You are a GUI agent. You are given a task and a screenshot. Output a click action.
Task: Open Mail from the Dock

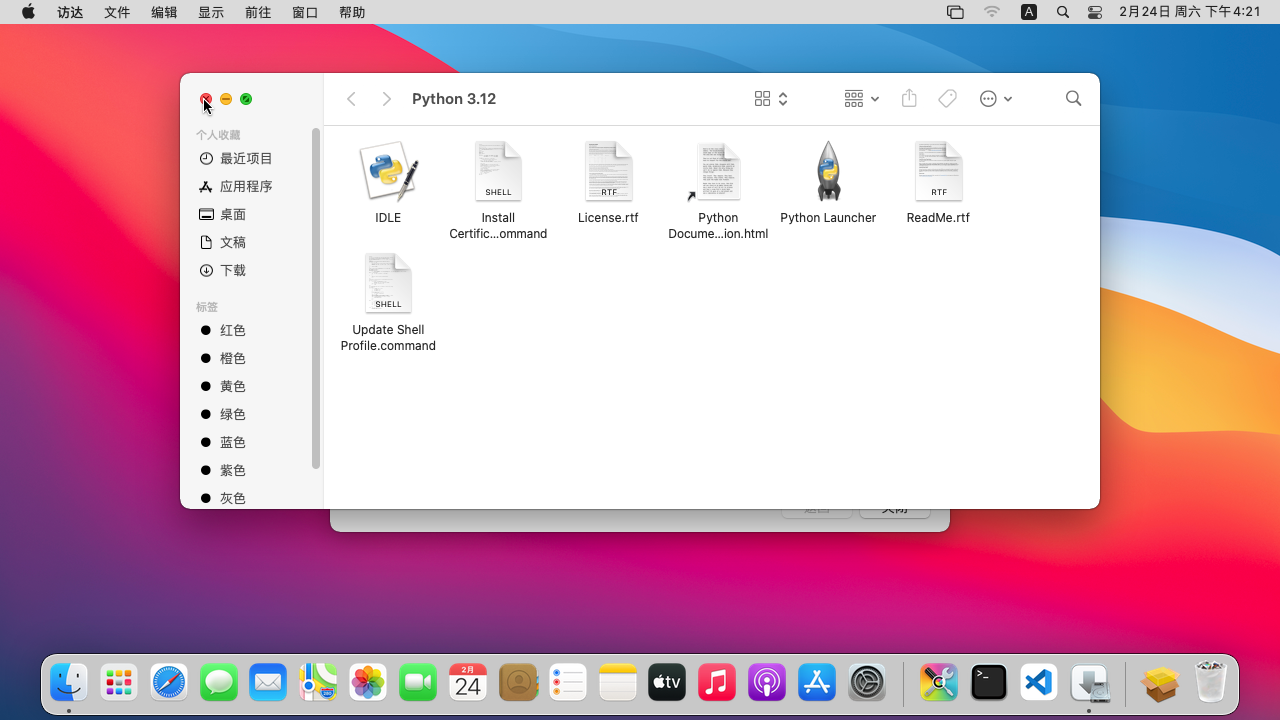(268, 683)
